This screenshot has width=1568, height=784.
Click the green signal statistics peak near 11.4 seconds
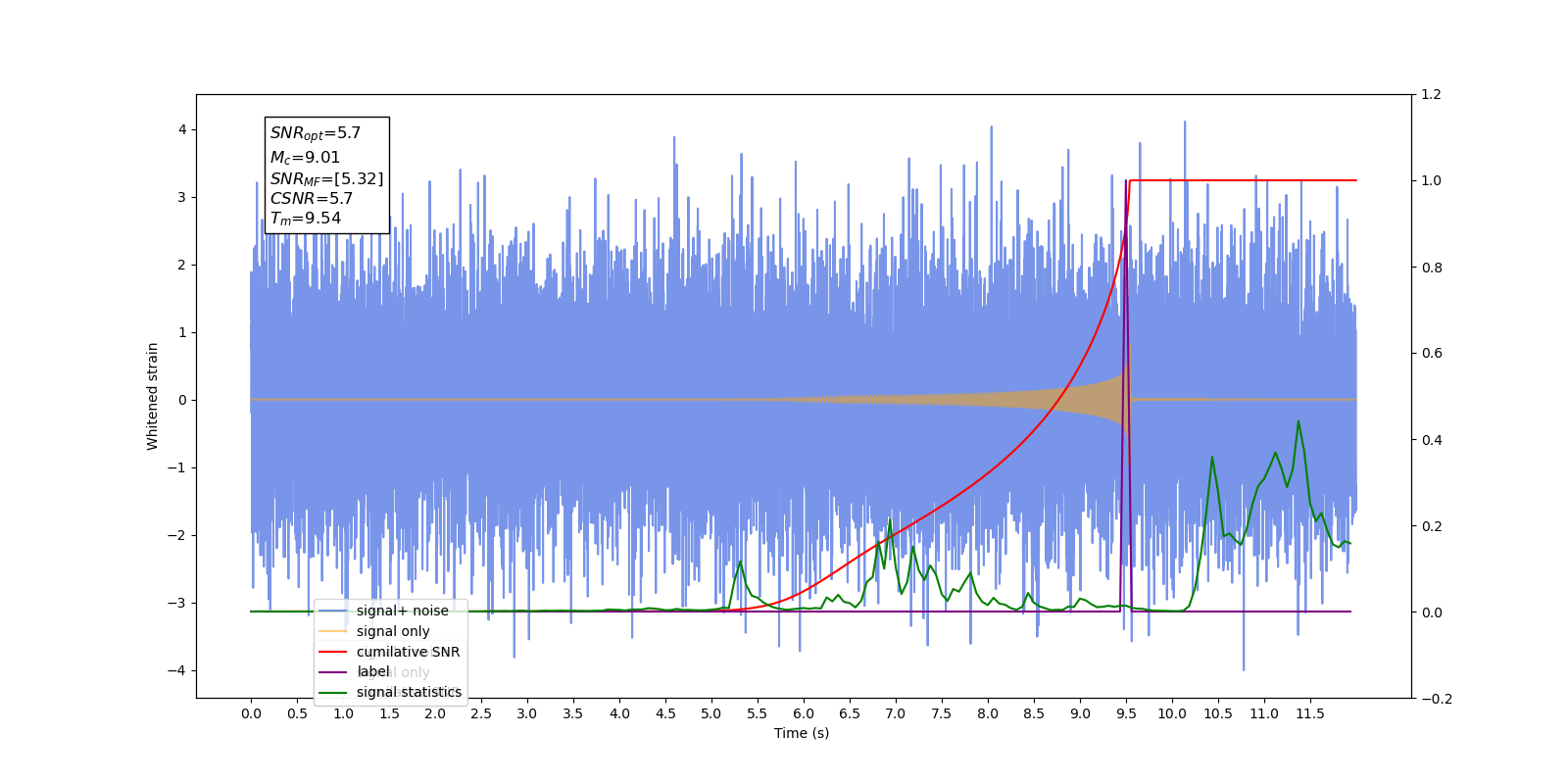pos(1298,422)
